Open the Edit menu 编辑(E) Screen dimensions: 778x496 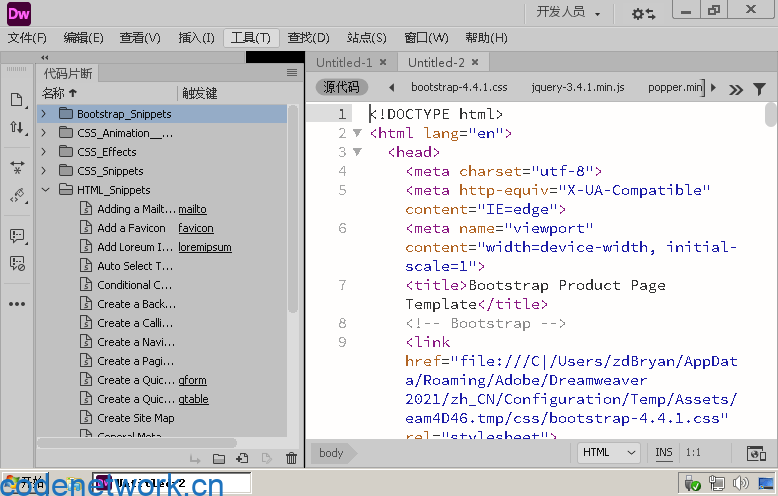coord(83,38)
